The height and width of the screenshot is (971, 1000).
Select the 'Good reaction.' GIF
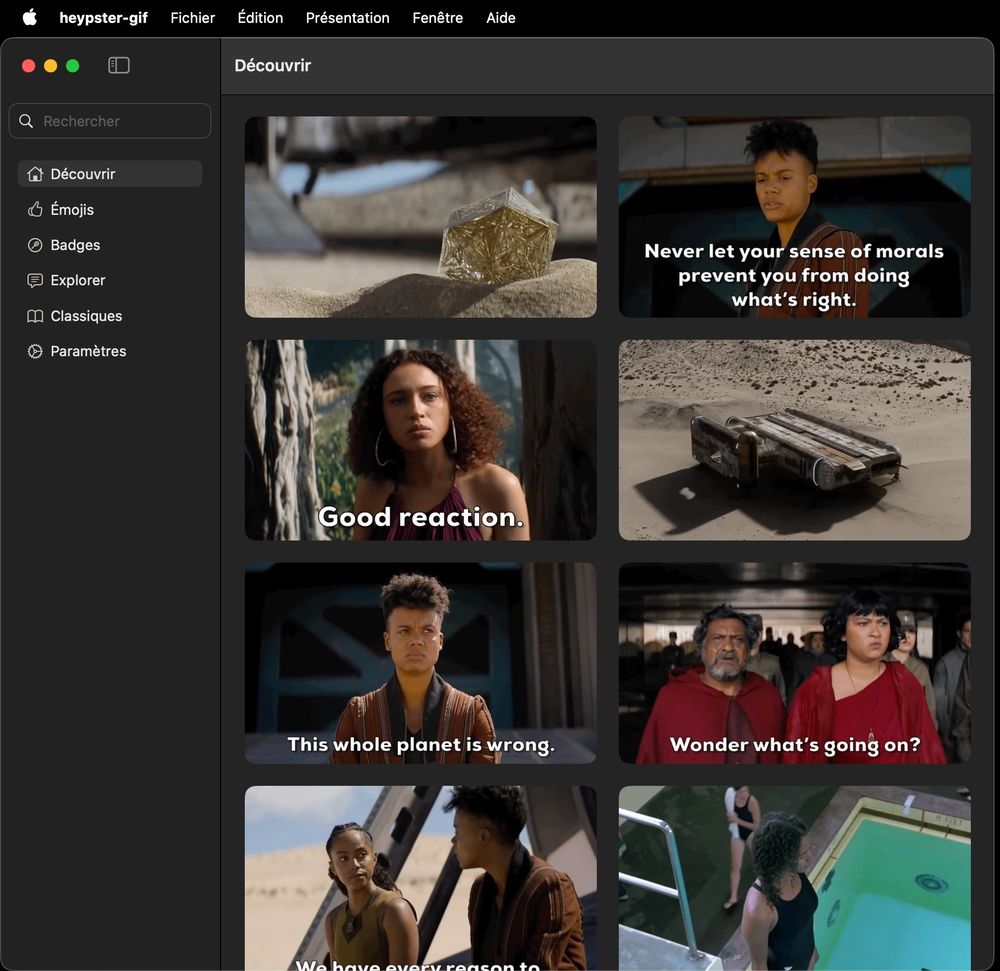421,440
